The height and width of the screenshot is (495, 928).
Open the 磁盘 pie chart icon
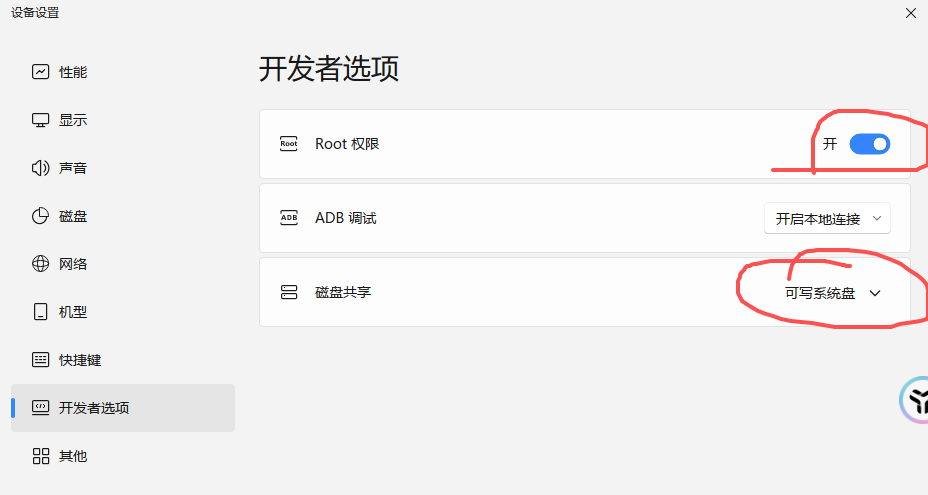(40, 216)
